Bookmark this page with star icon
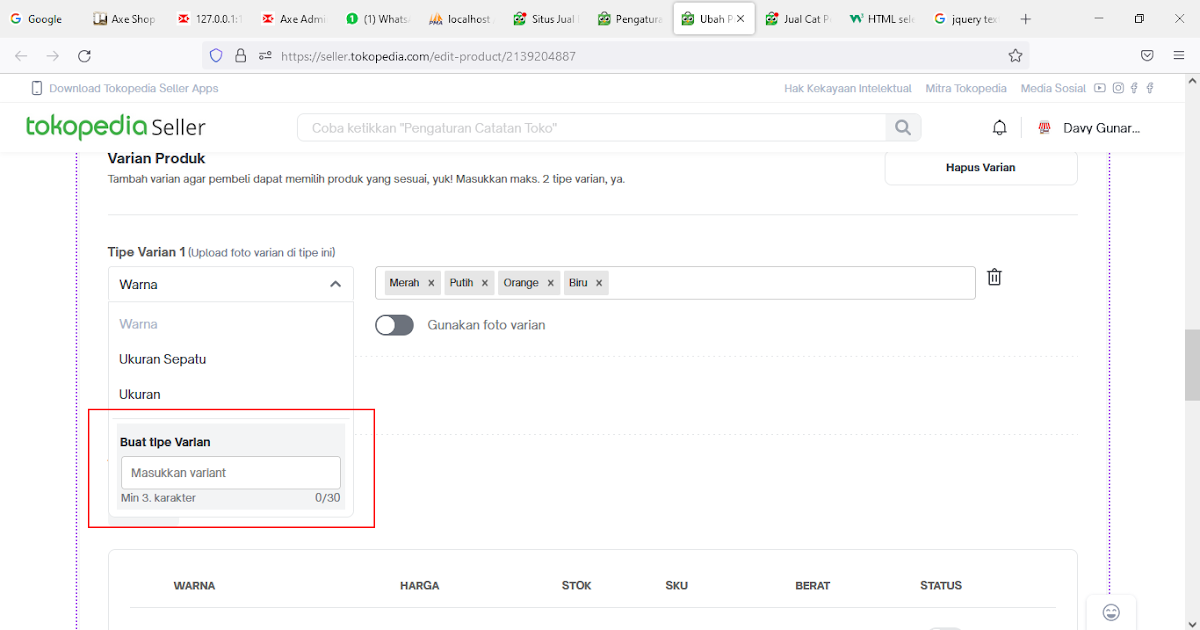The image size is (1200, 630). pos(1015,56)
